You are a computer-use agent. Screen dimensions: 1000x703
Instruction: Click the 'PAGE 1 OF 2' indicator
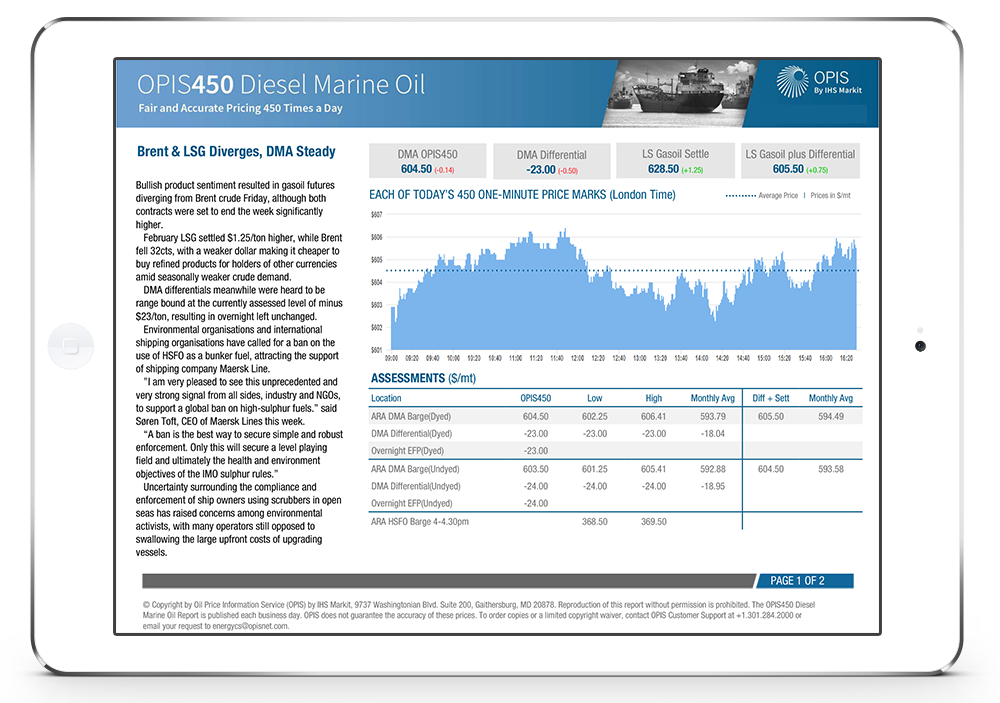tap(804, 581)
